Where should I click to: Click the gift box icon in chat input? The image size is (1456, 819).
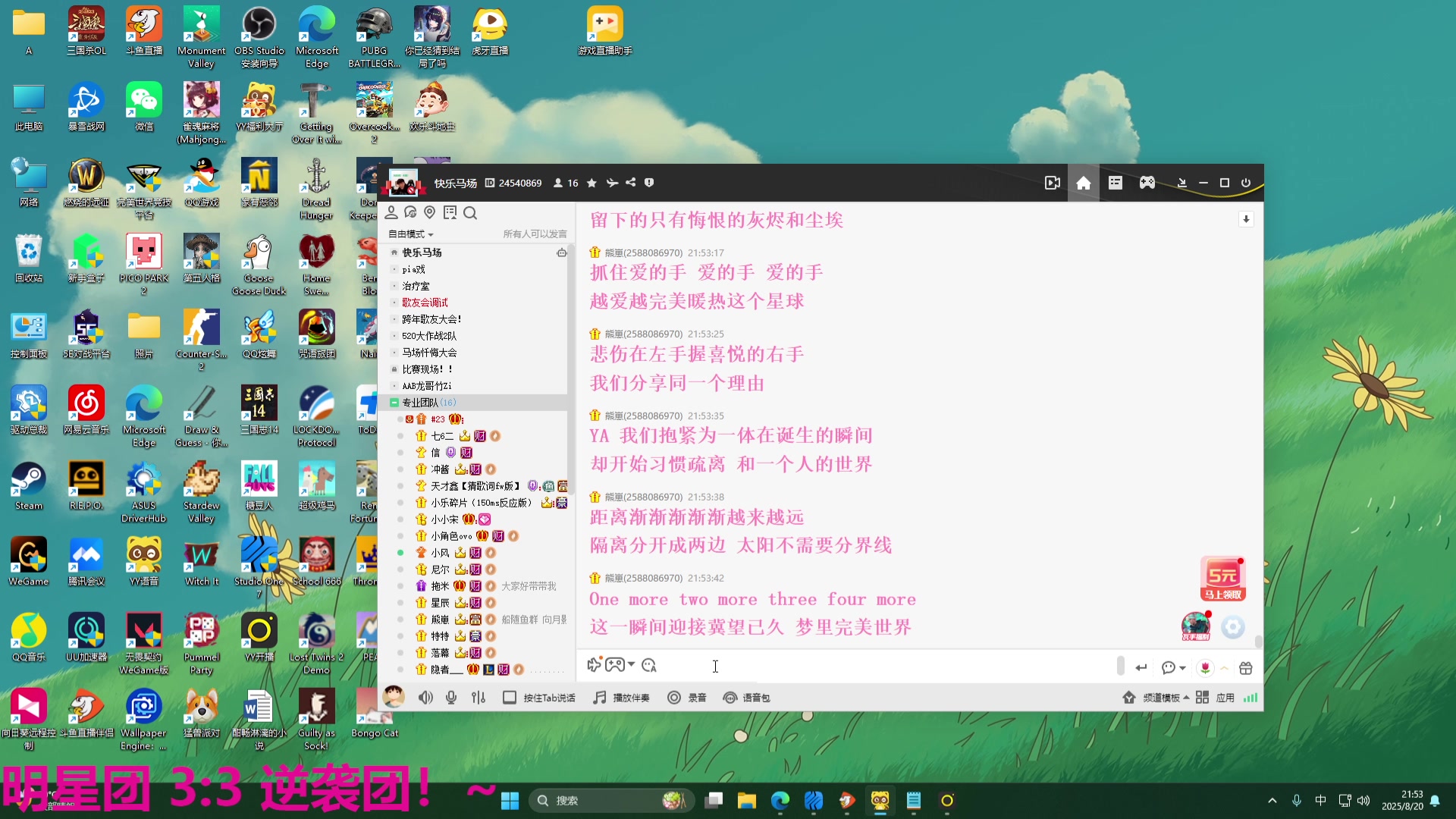1246,668
